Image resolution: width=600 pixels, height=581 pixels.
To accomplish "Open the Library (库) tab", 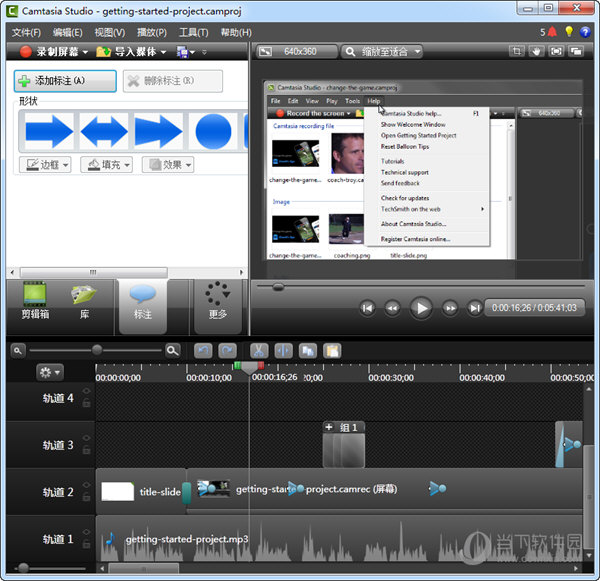I will coord(84,301).
